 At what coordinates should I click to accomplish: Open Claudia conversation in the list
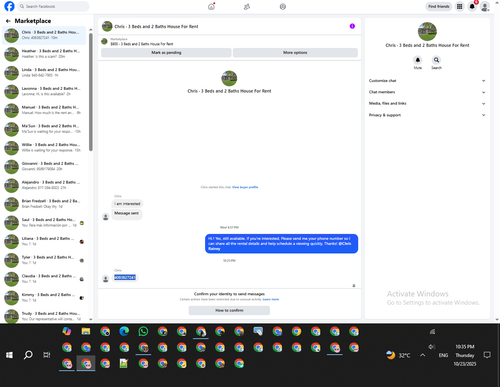44,279
